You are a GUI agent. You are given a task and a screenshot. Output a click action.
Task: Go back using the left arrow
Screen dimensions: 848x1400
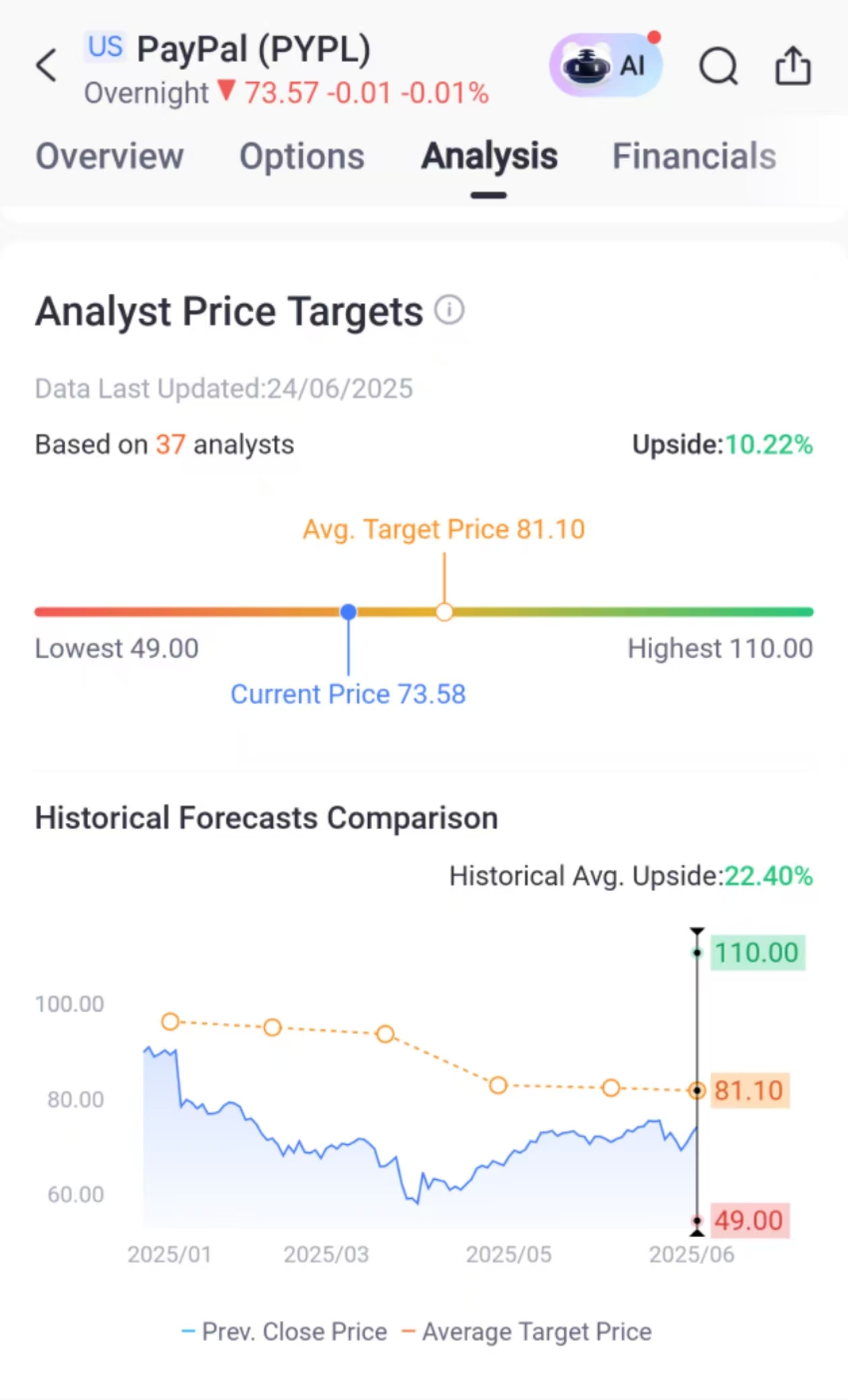pos(46,65)
